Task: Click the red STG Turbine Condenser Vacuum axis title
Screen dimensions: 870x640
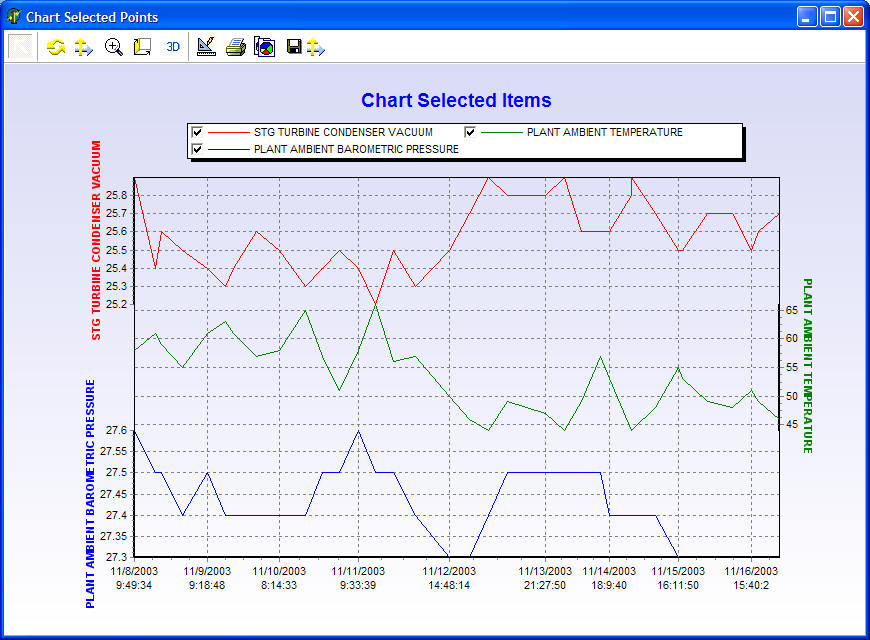Action: click(97, 240)
